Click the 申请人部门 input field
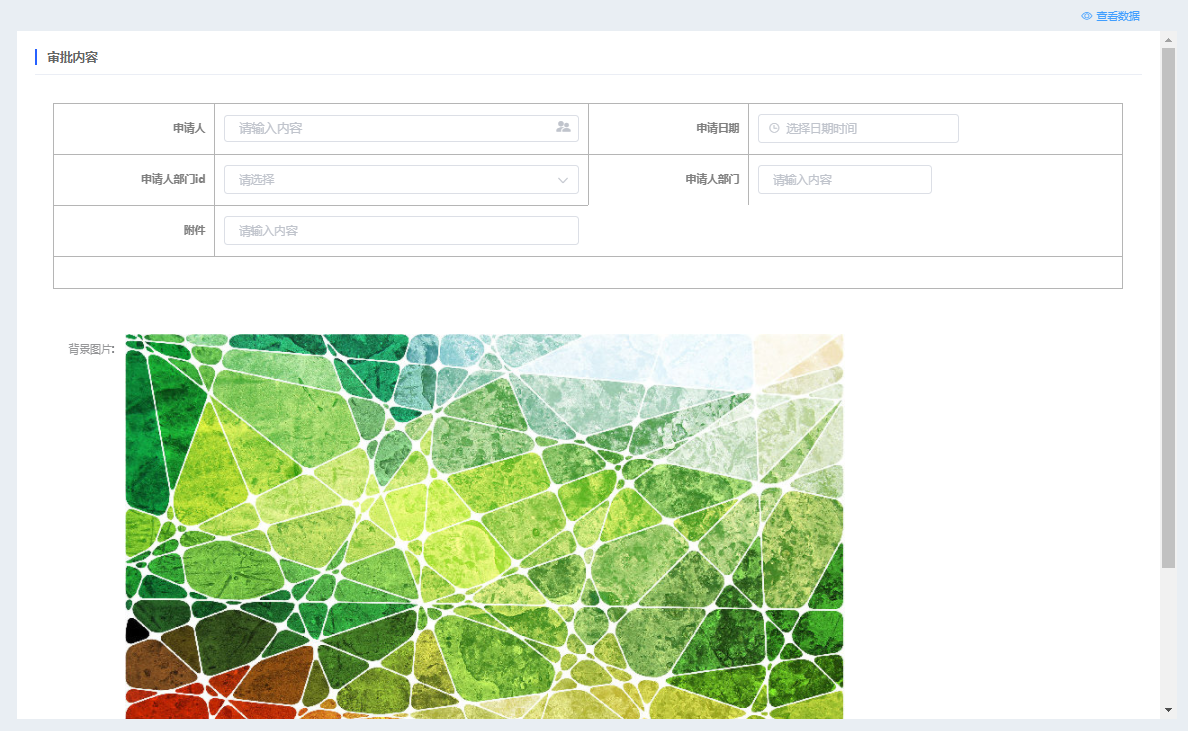 [x=845, y=180]
